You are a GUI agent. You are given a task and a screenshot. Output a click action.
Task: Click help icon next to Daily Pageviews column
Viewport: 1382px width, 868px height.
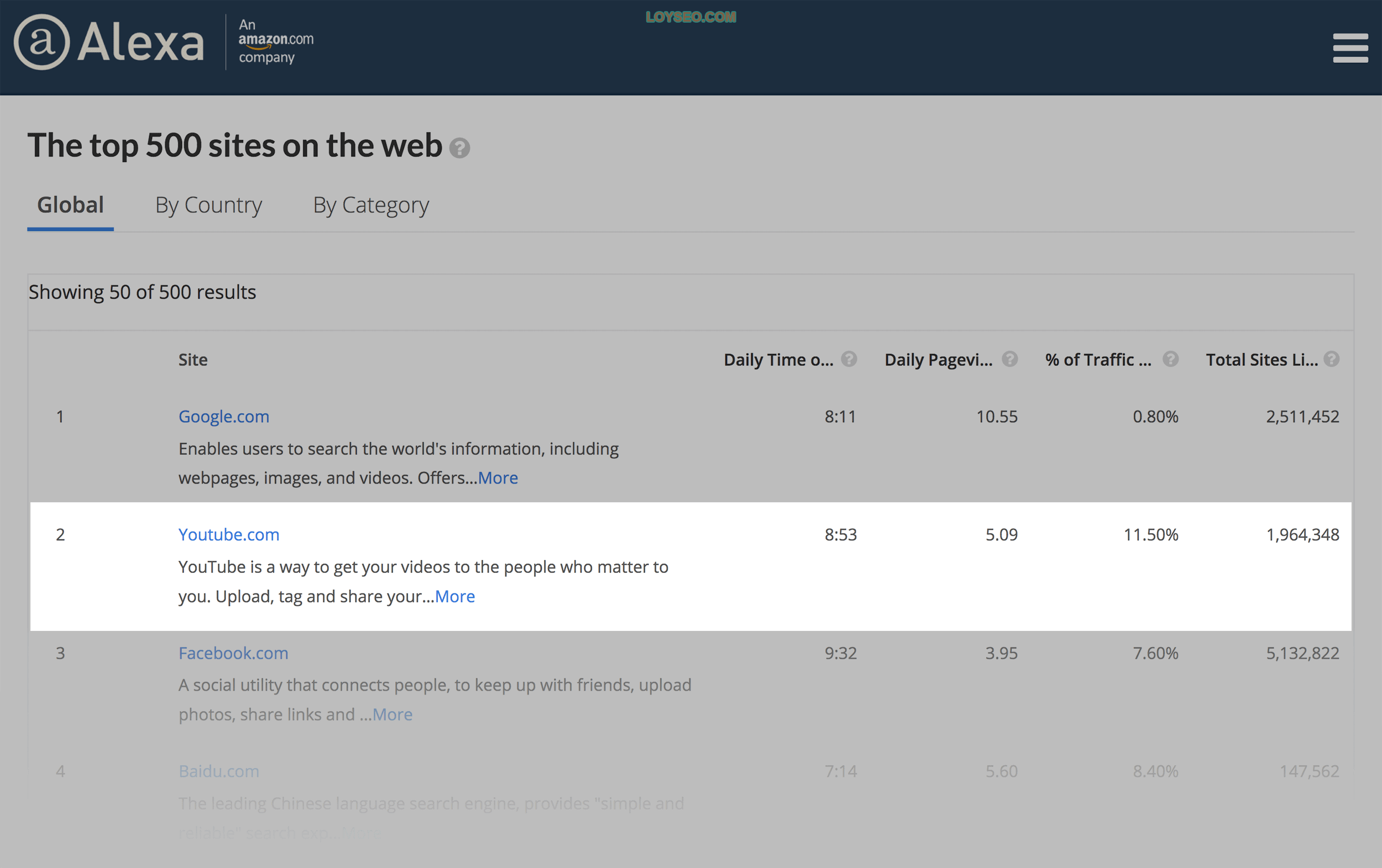pos(1009,359)
